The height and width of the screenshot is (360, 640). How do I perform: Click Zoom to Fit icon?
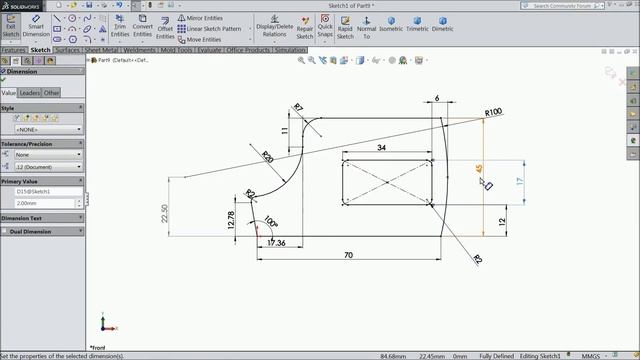(301, 60)
